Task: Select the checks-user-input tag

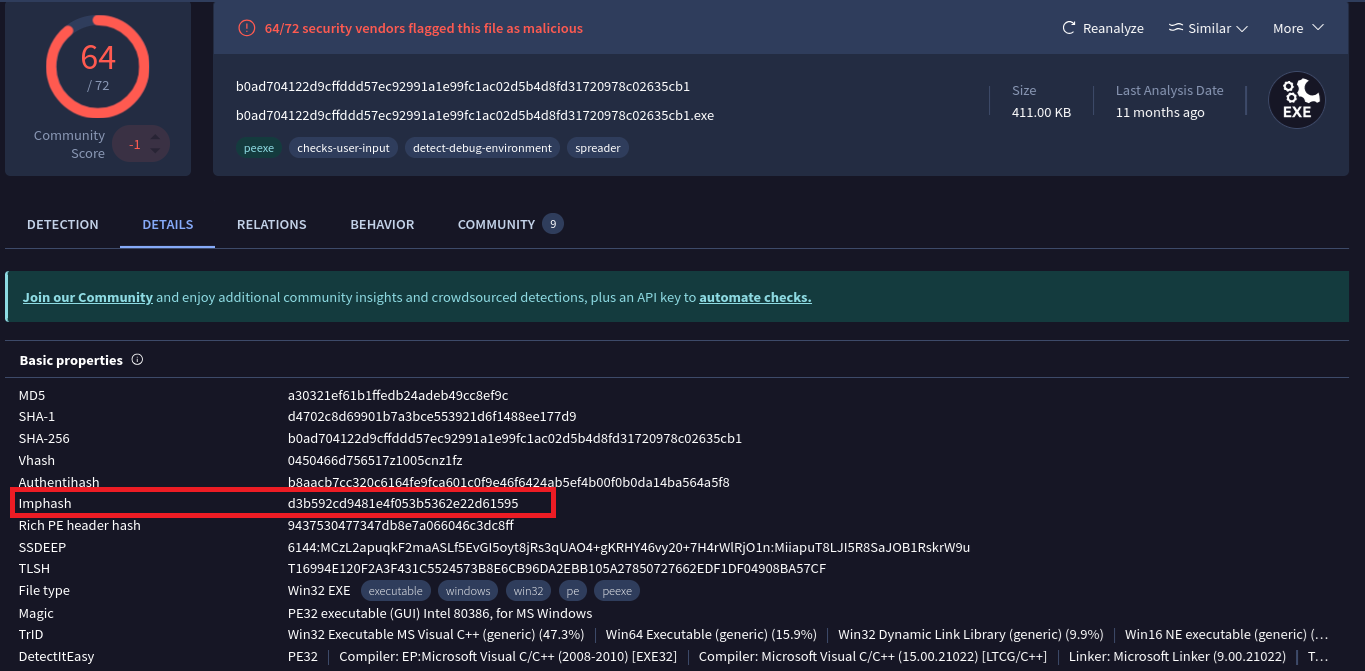Action: 343,148
